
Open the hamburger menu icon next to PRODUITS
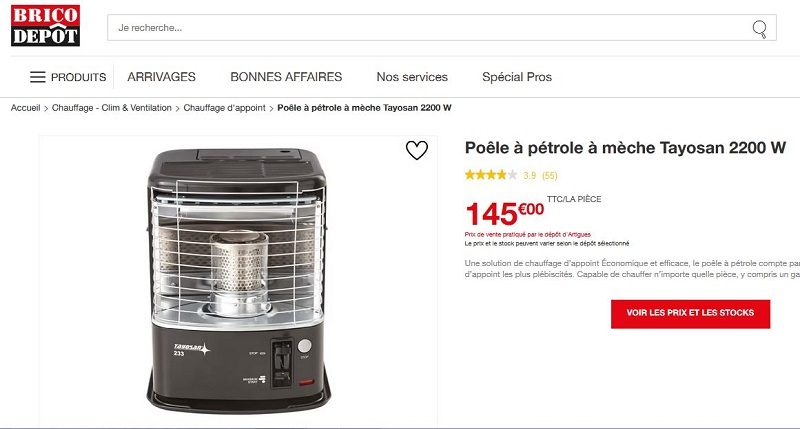tap(38, 77)
